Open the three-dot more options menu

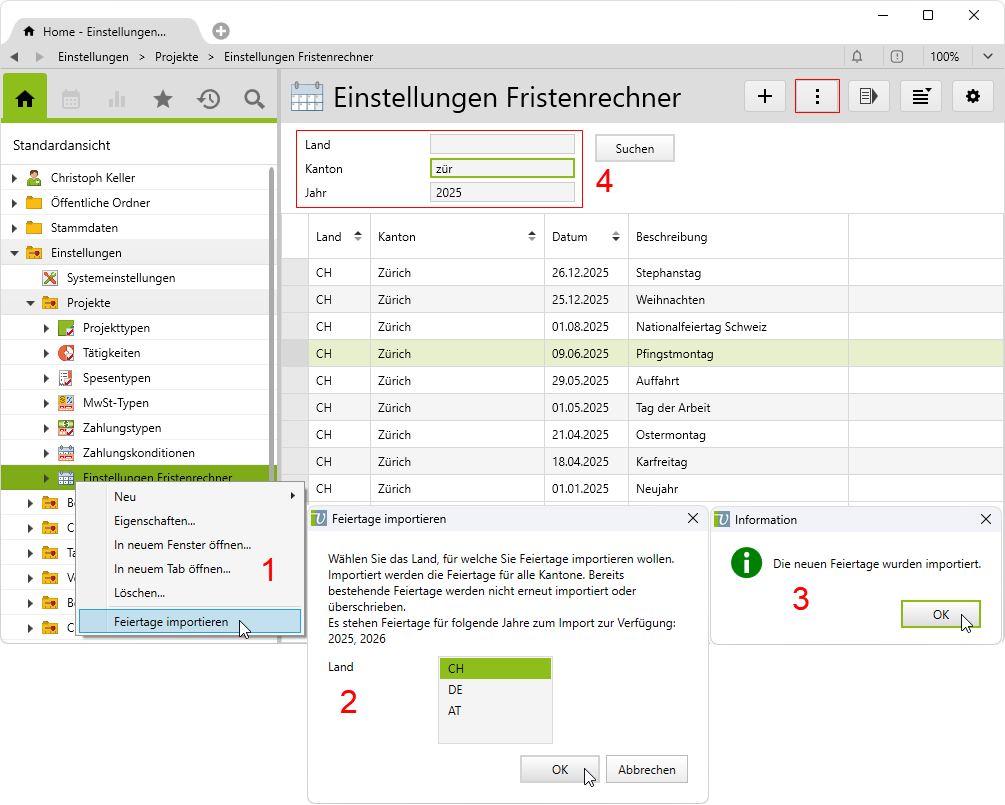817,96
